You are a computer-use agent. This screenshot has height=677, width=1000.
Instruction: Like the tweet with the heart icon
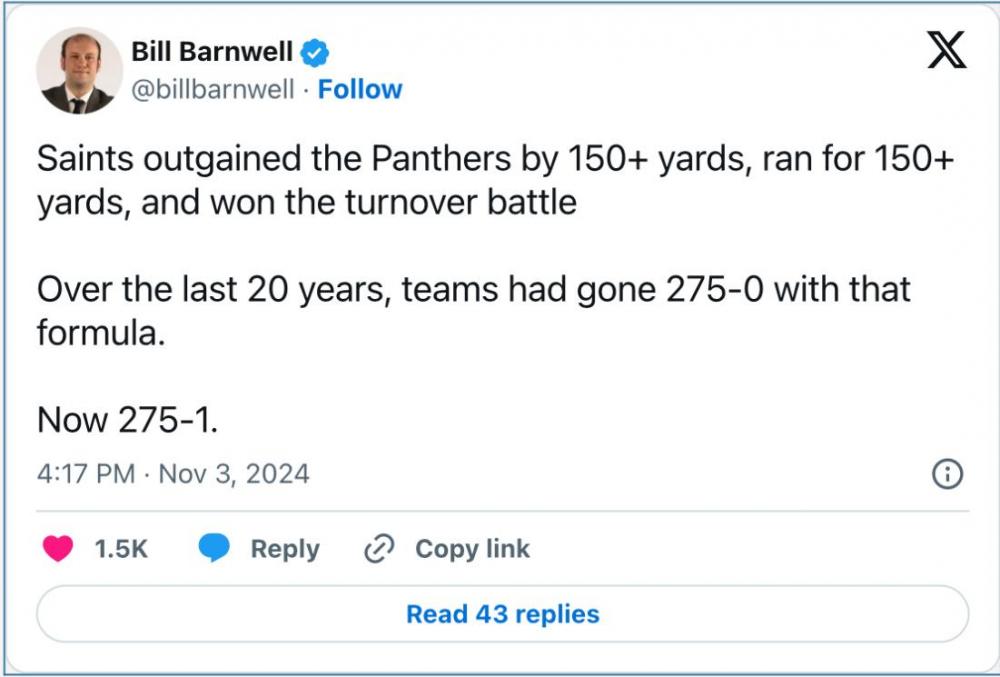point(59,548)
